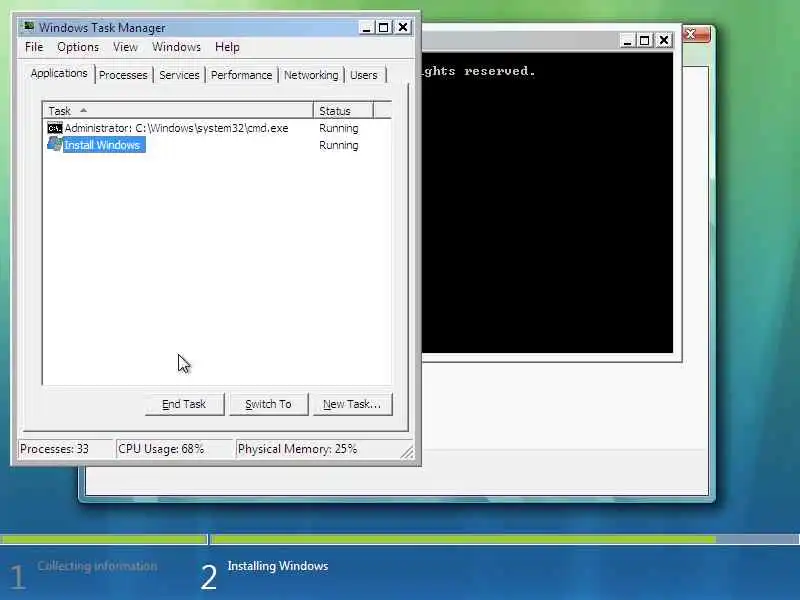Viewport: 800px width, 600px height.
Task: Click the CPU Usage: 68% status entry
Action: click(x=173, y=449)
